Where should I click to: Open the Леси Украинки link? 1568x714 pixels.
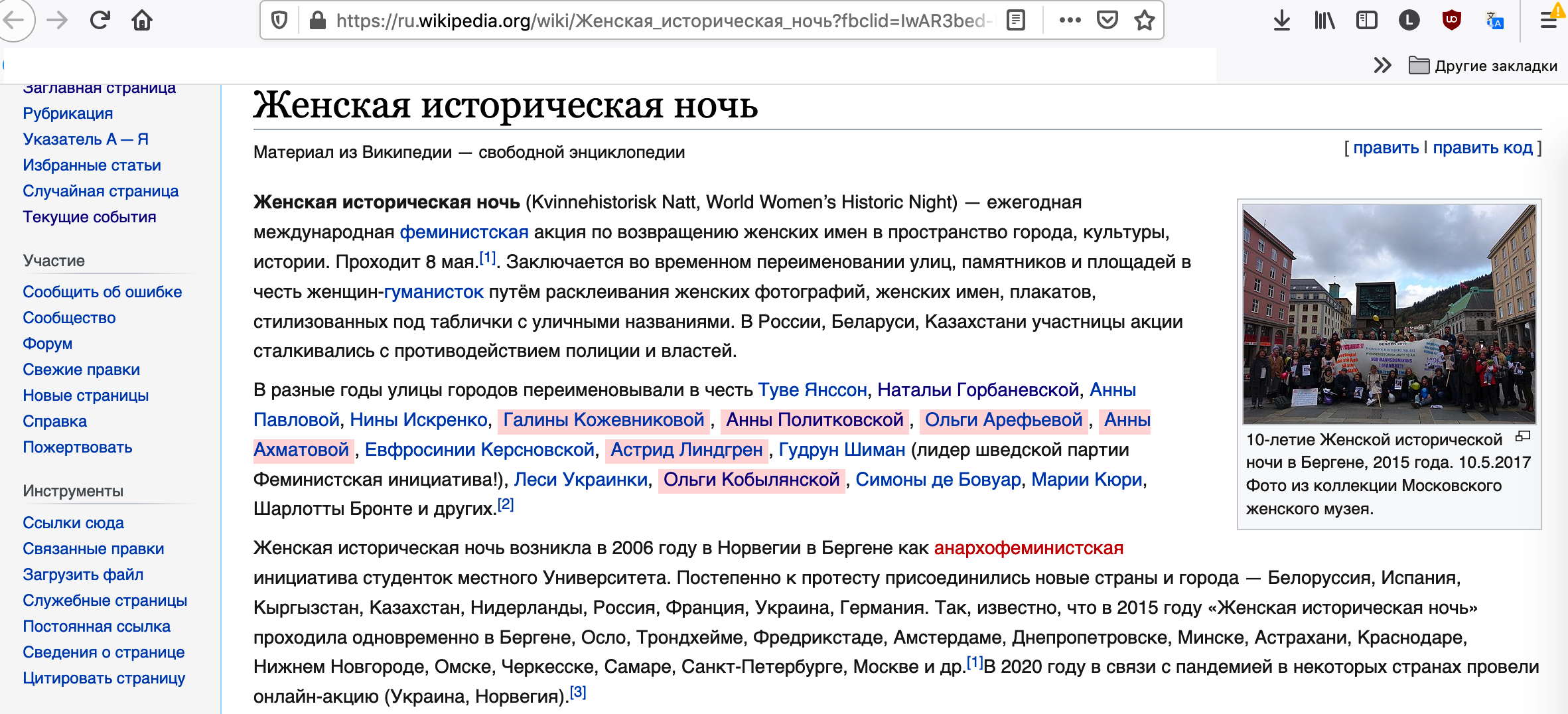[x=581, y=480]
